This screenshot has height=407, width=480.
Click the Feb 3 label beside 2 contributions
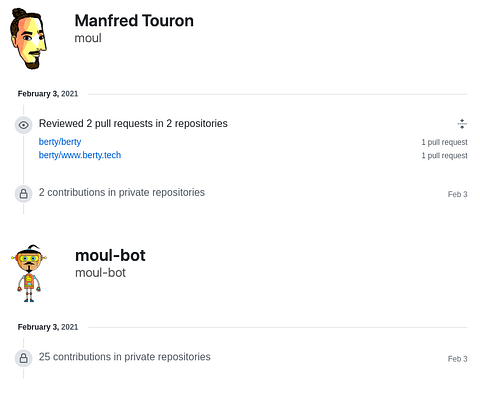click(457, 194)
